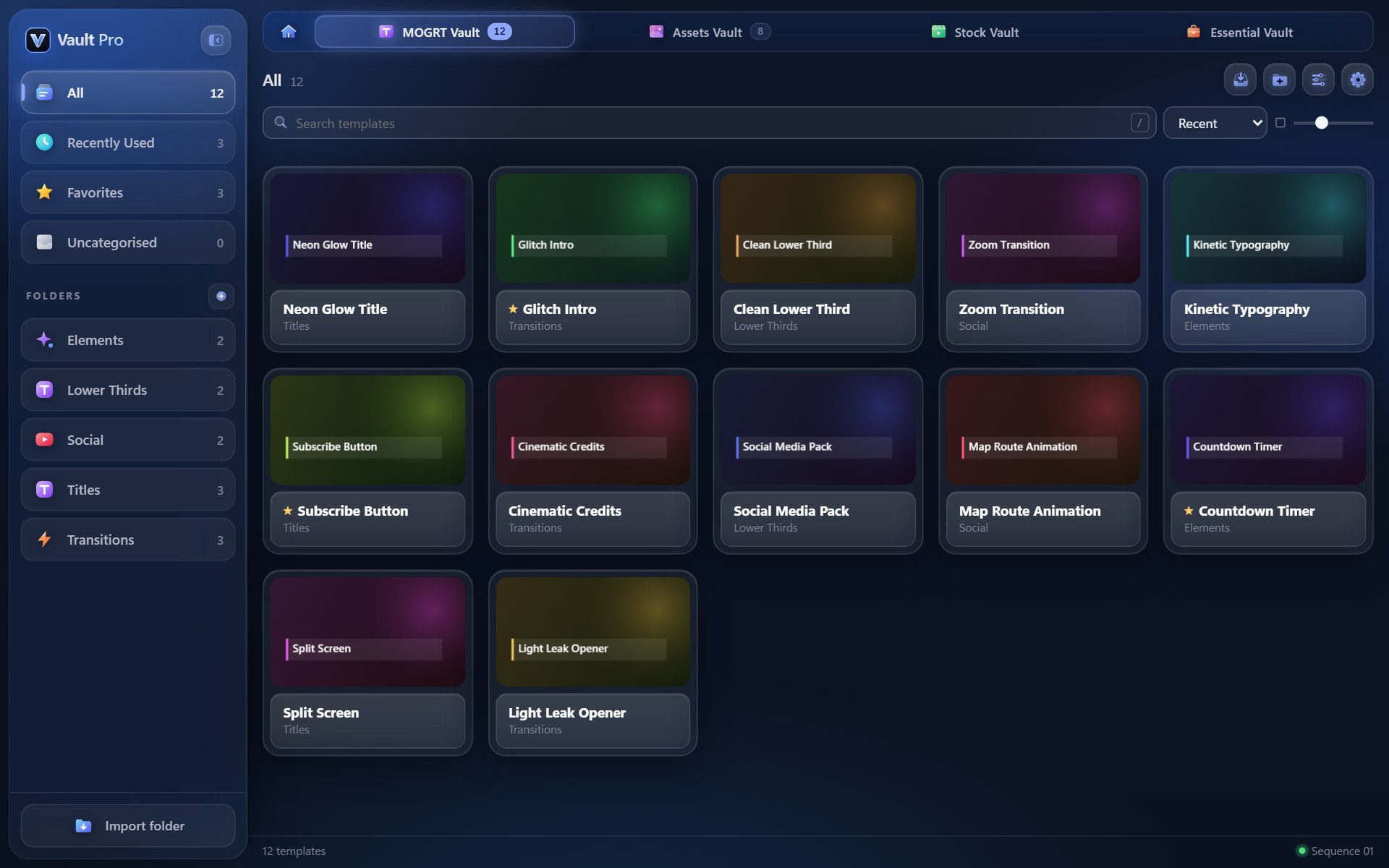Click the download/import icon in the toolbar
Image resolution: width=1389 pixels, height=868 pixels.
point(1240,80)
